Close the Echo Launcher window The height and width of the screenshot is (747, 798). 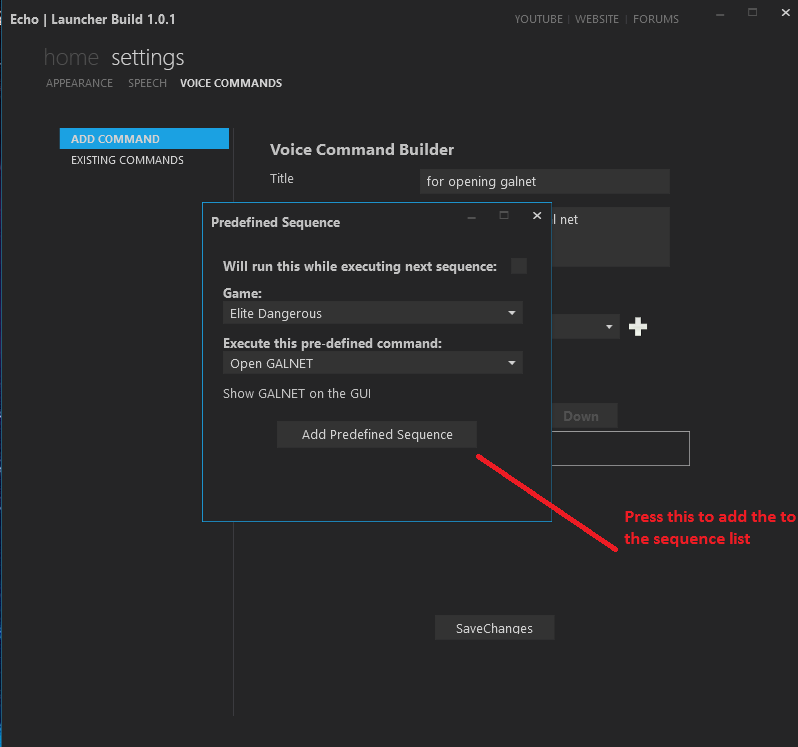(786, 13)
